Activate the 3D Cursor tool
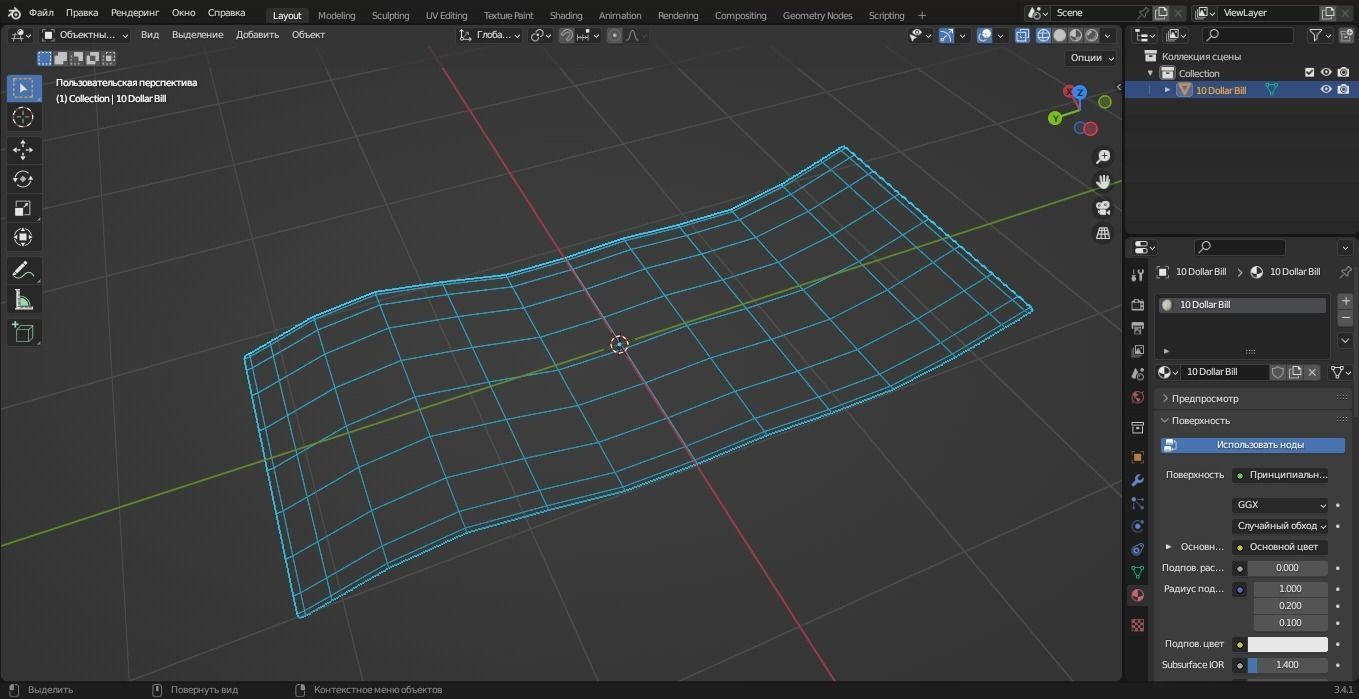 tap(23, 117)
